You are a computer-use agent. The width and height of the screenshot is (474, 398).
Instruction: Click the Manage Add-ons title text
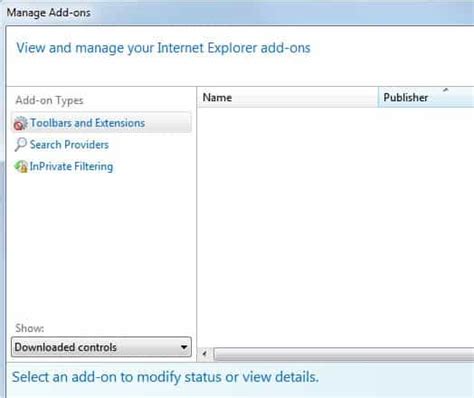49,13
